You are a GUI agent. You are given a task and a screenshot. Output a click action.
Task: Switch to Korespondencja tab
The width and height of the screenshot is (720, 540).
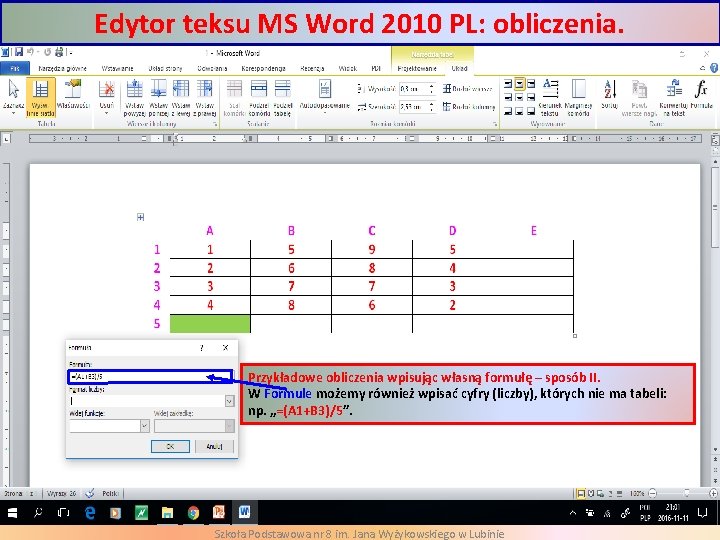coord(264,68)
